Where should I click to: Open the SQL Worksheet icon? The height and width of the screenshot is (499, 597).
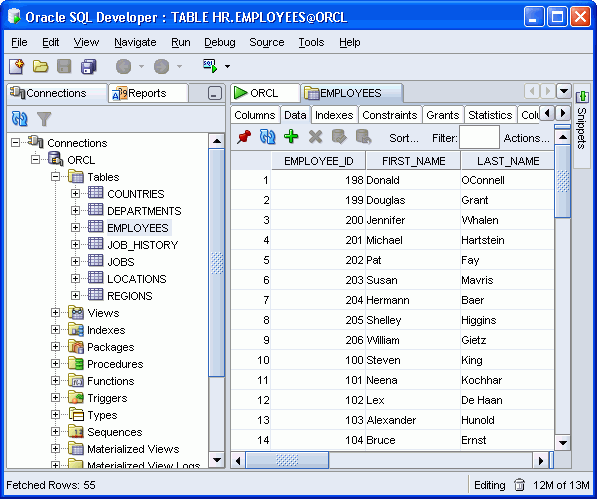click(x=210, y=66)
